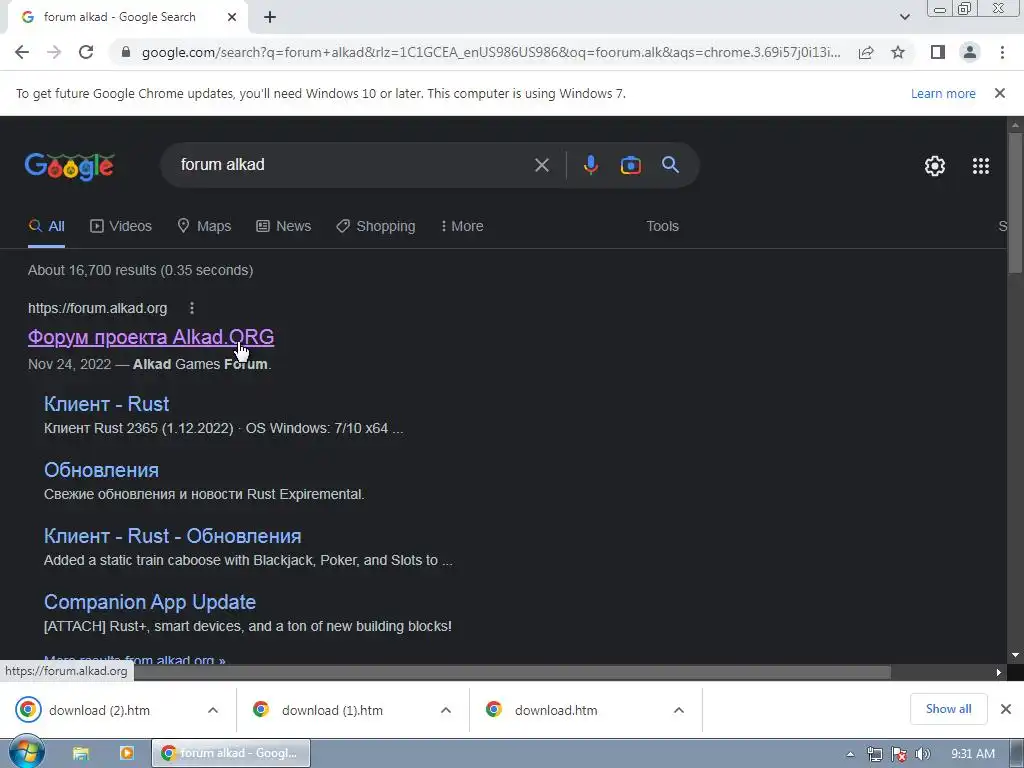This screenshot has height=768, width=1024.
Task: Switch to the Maps tab
Action: 204,226
